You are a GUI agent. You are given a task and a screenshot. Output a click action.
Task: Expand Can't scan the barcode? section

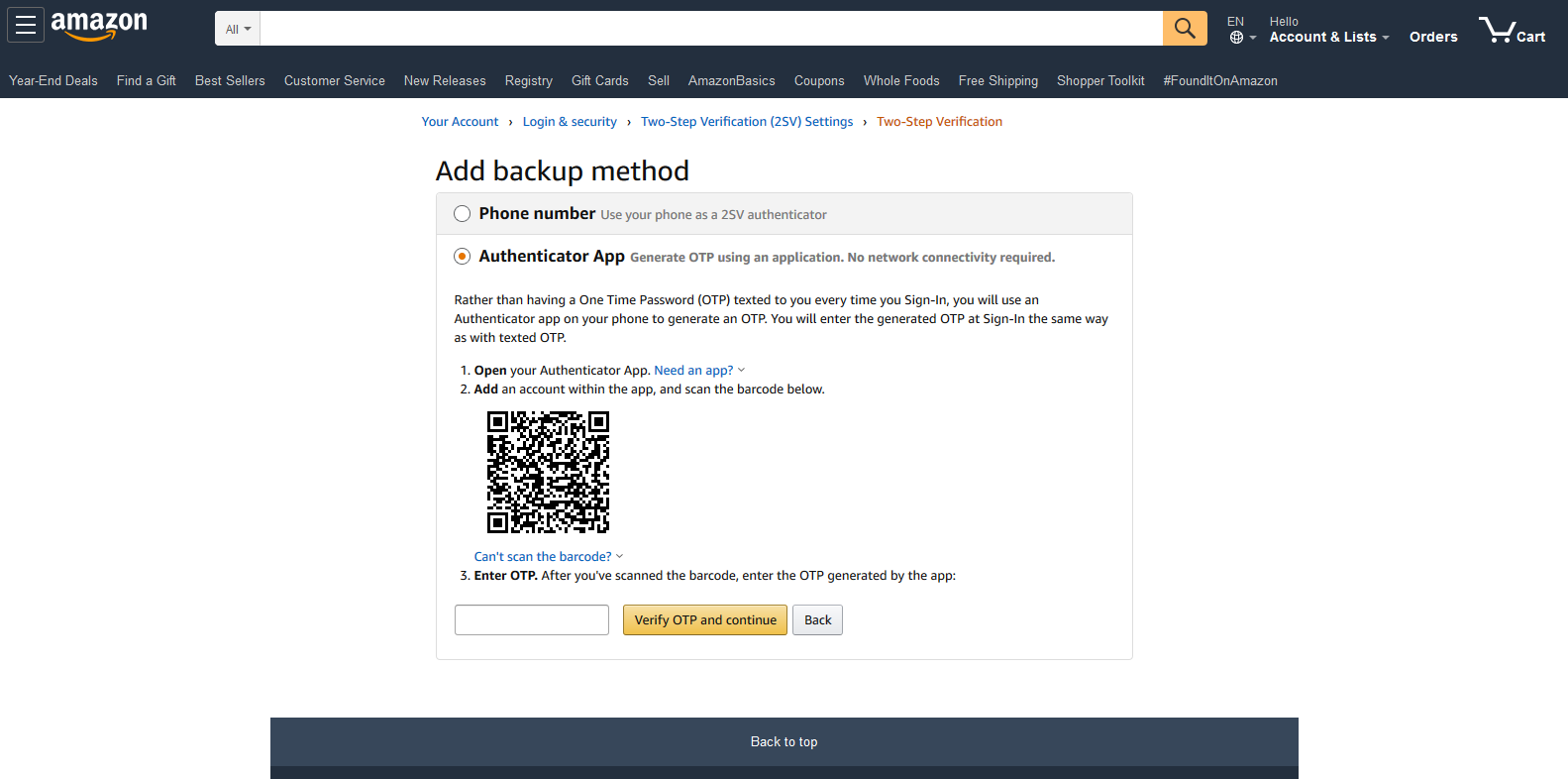point(549,557)
